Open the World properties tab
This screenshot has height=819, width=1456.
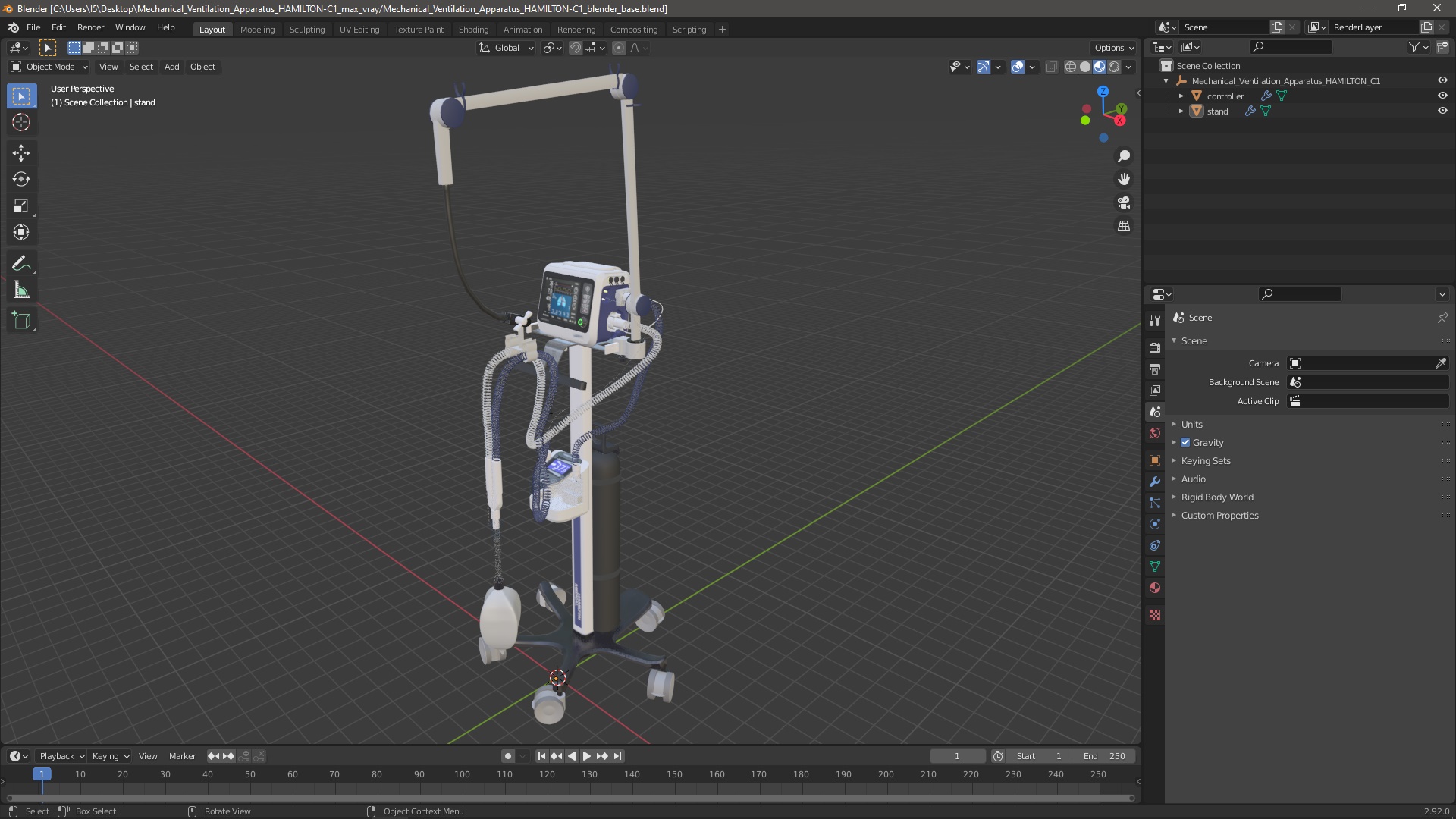click(x=1155, y=433)
